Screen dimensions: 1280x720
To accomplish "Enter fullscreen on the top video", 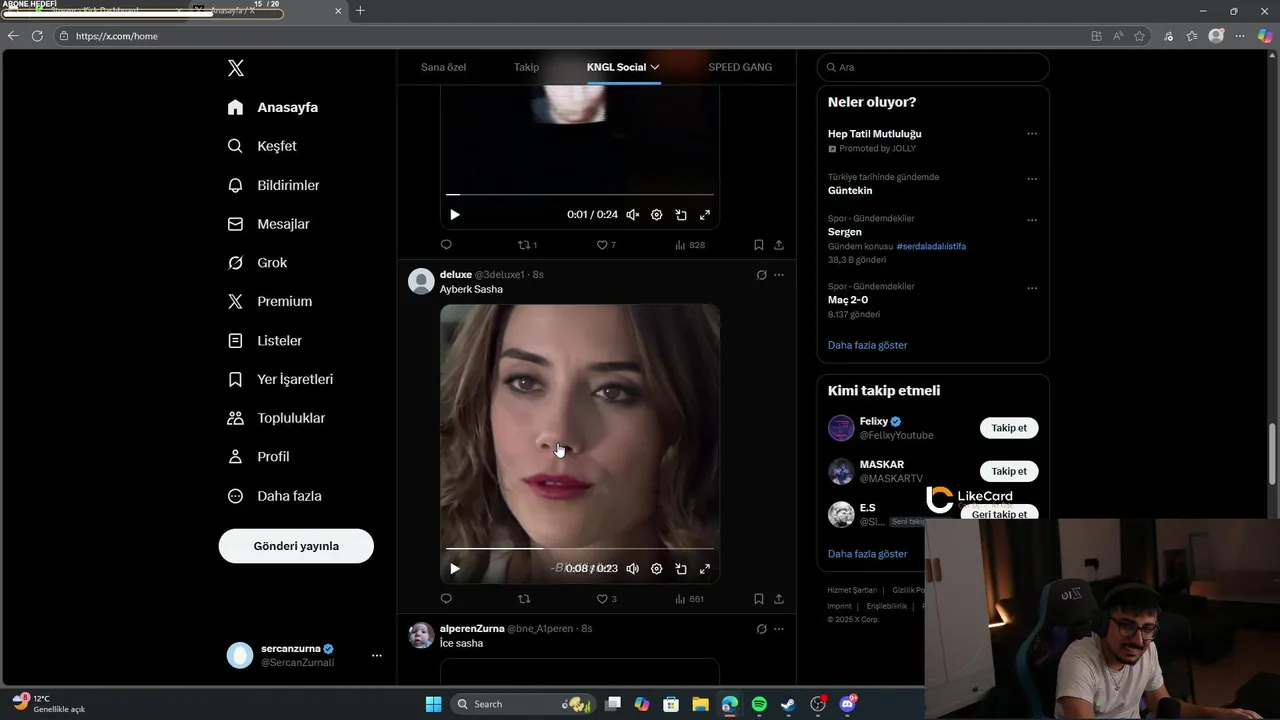I will pyautogui.click(x=704, y=215).
